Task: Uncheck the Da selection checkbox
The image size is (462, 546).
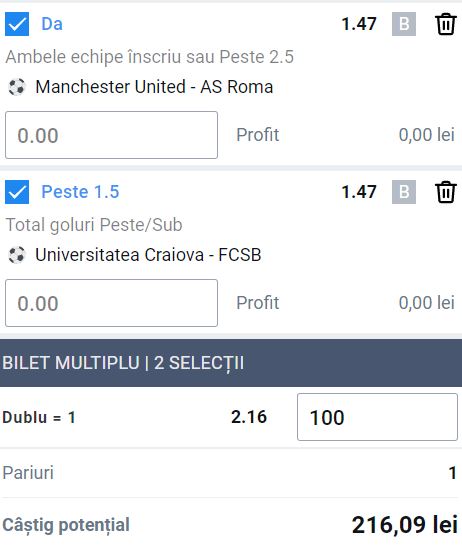Action: 17,24
